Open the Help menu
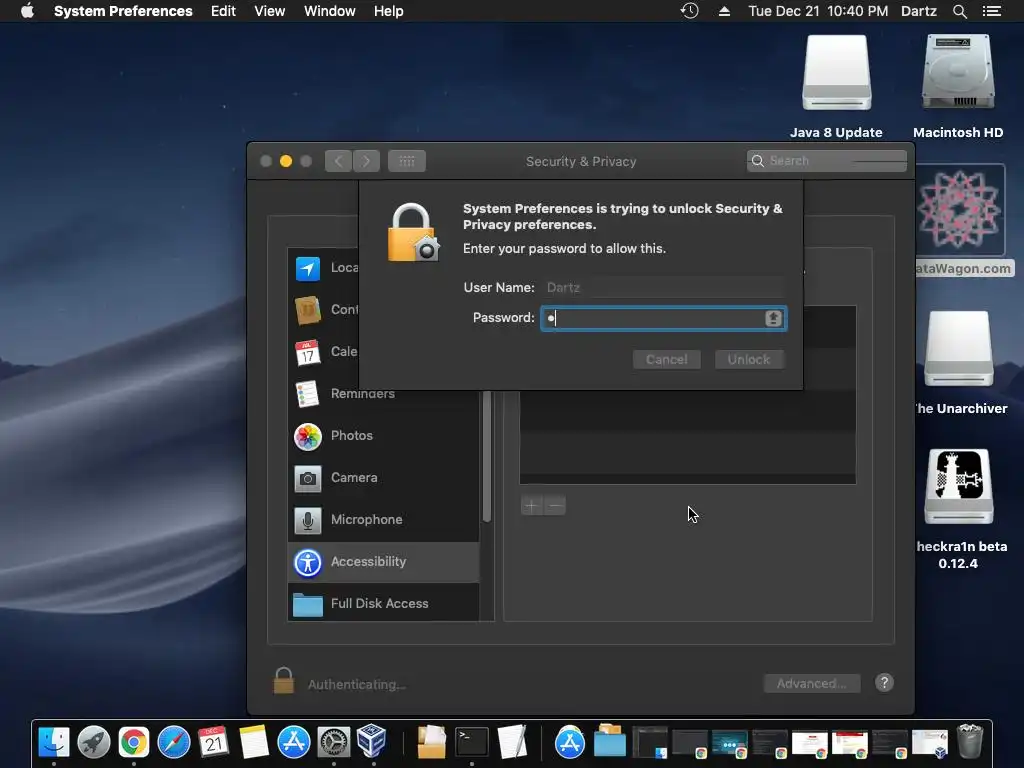This screenshot has width=1024, height=768. (388, 11)
